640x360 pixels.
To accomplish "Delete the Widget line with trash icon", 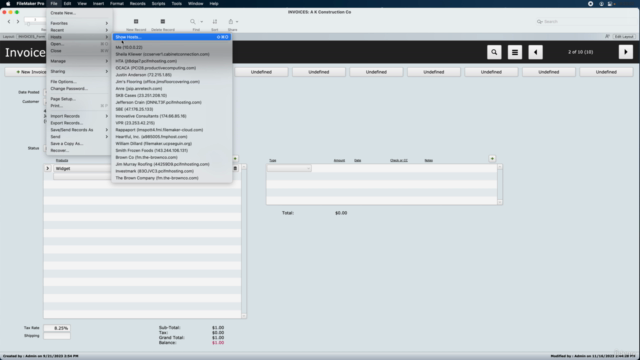I will pos(235,168).
